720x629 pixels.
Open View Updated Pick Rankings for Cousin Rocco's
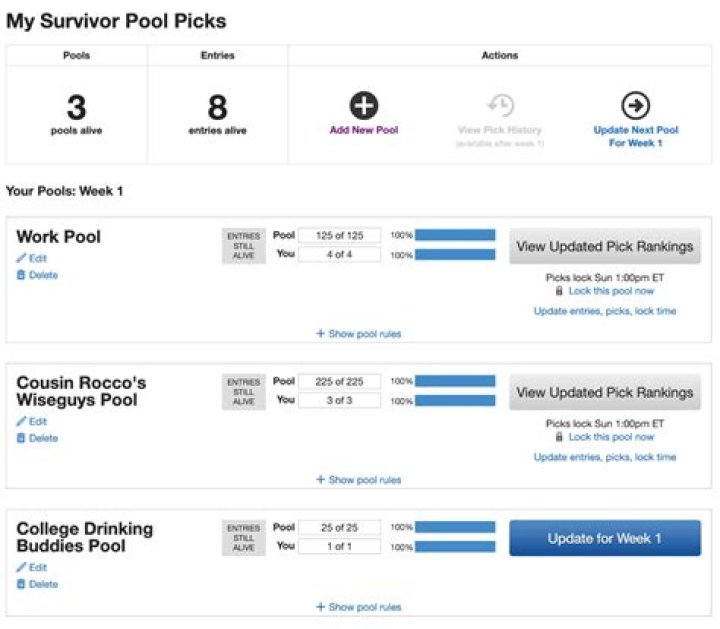[604, 392]
